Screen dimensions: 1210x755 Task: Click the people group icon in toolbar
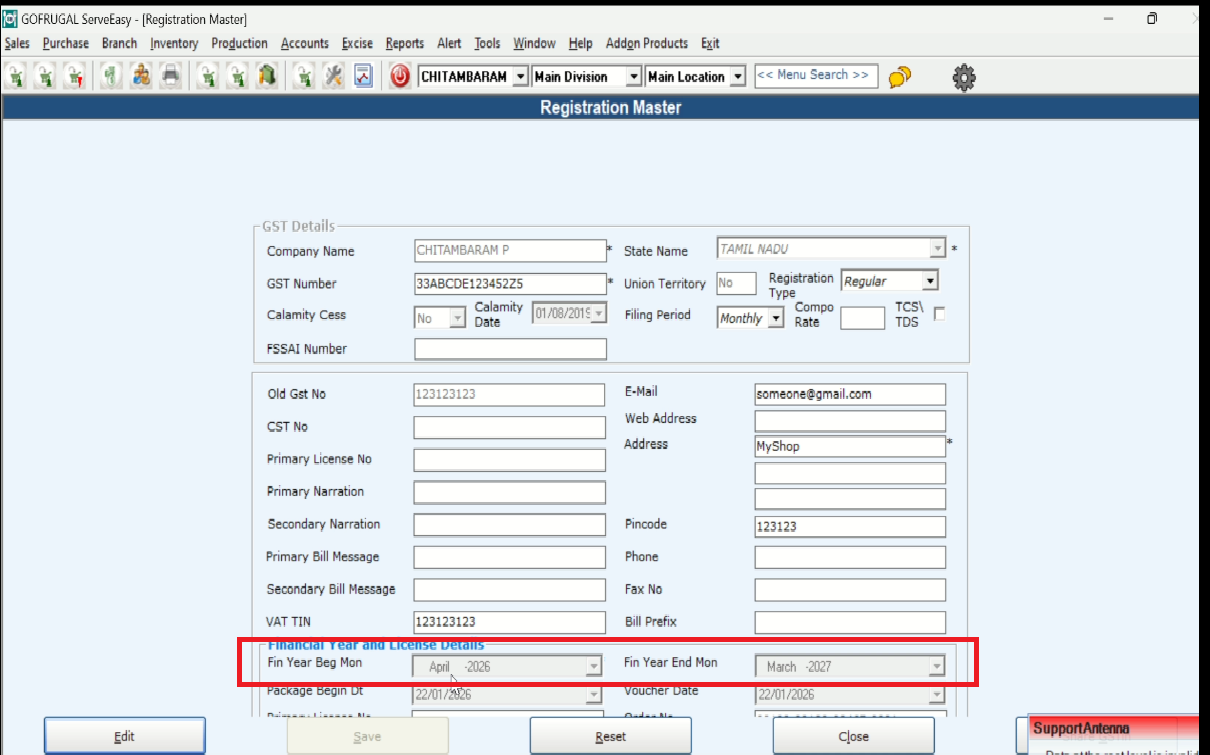point(141,77)
